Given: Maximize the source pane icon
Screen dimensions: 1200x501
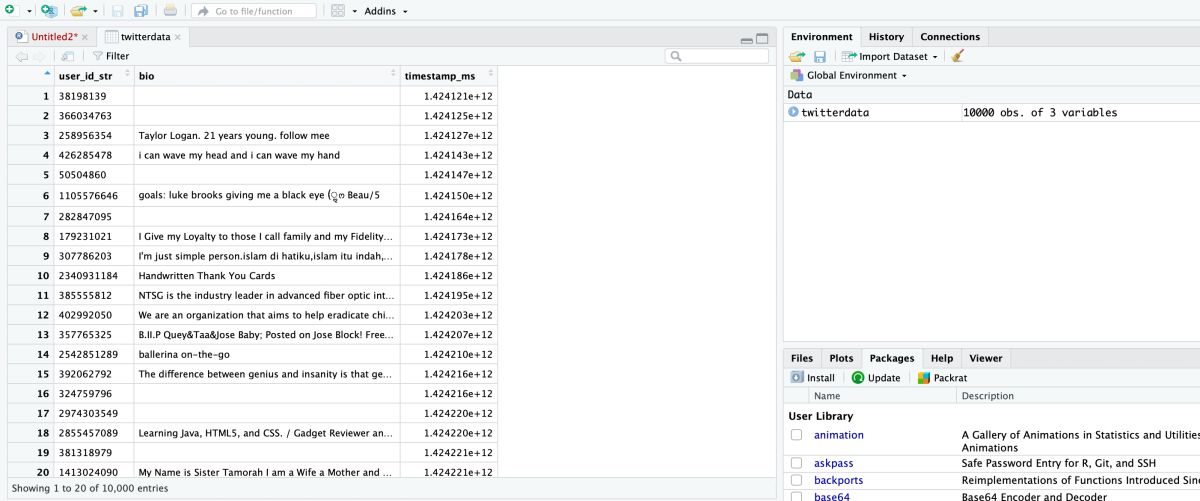Looking at the screenshot, I should [x=762, y=39].
